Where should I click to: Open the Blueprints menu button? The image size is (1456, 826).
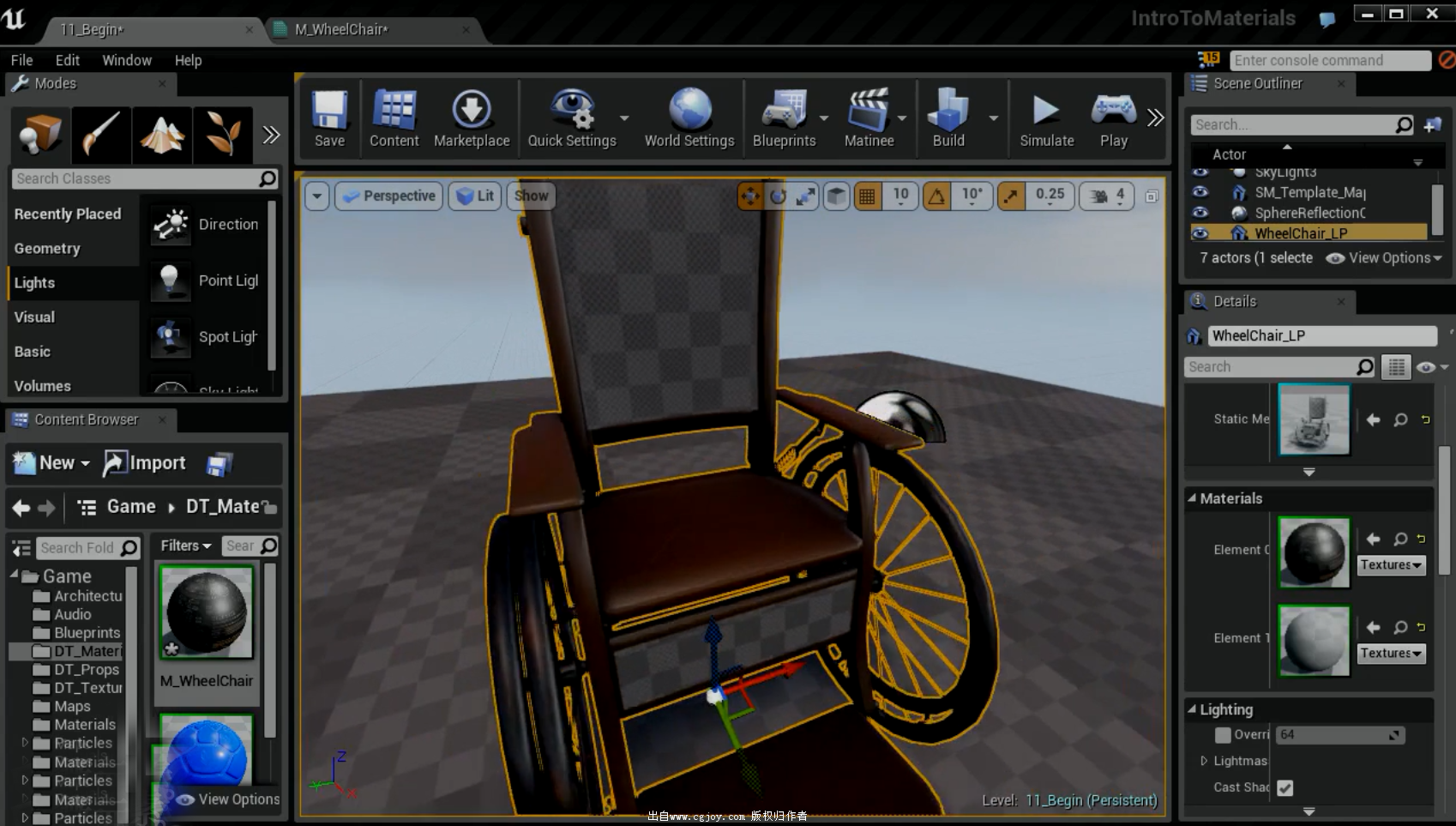pos(784,118)
